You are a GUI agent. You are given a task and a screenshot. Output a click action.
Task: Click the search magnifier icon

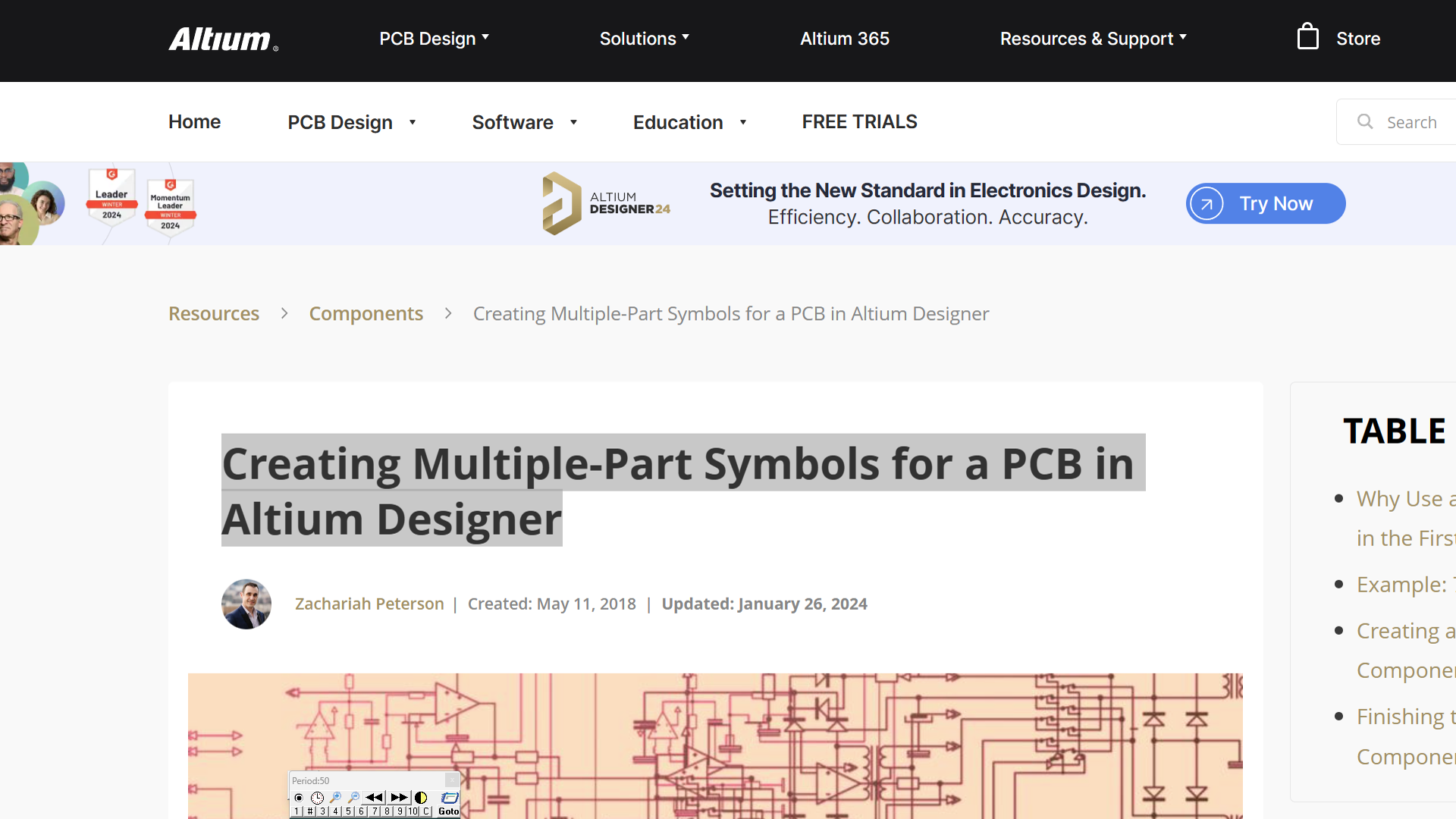click(1365, 121)
